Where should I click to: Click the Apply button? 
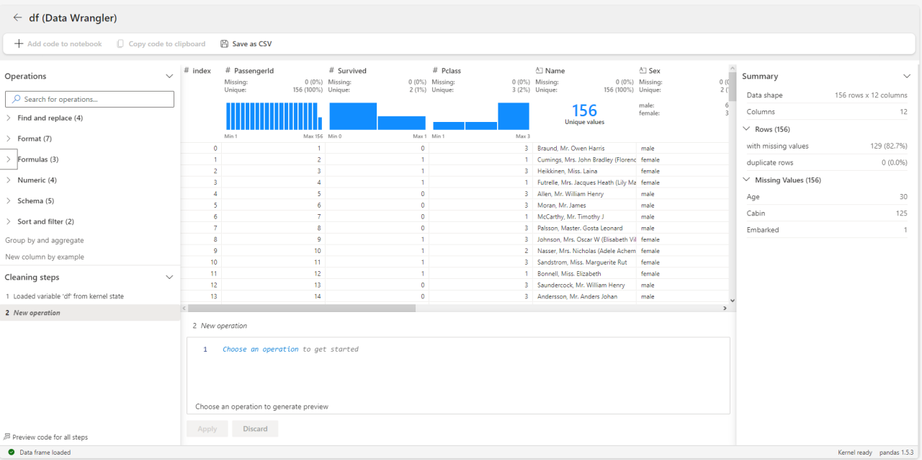tap(207, 429)
